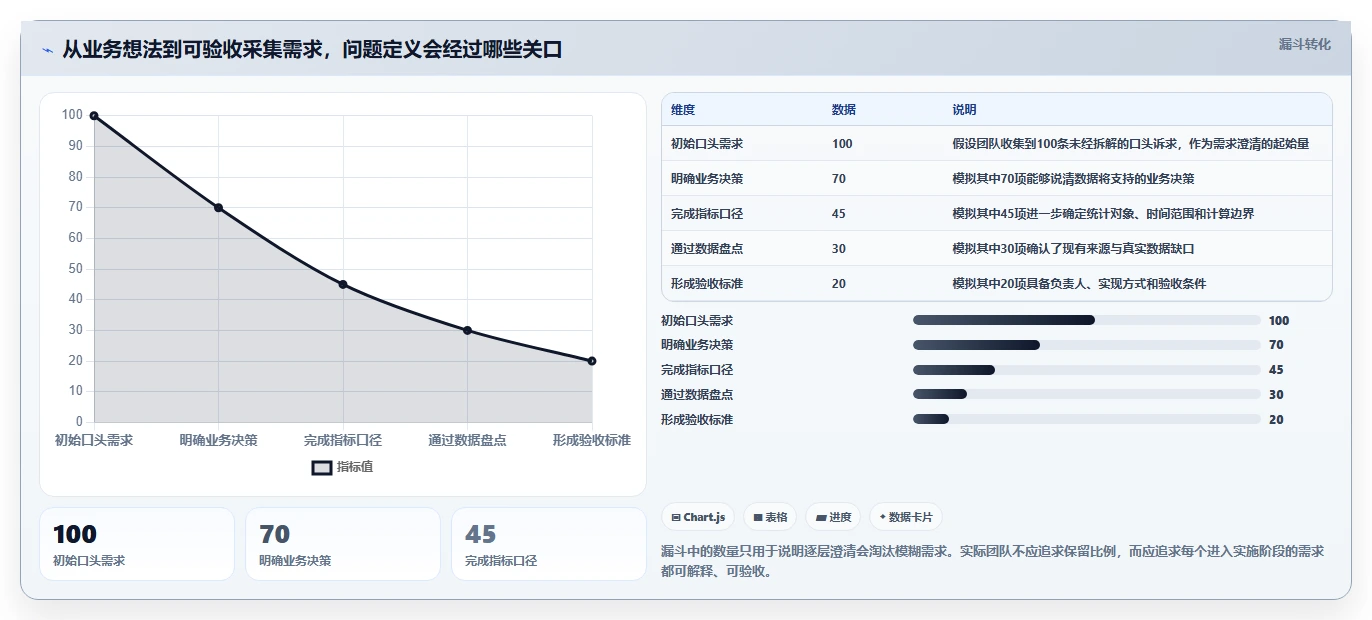Click the 数据 column header
Screen dimensions: 1372x620
[x=844, y=110]
